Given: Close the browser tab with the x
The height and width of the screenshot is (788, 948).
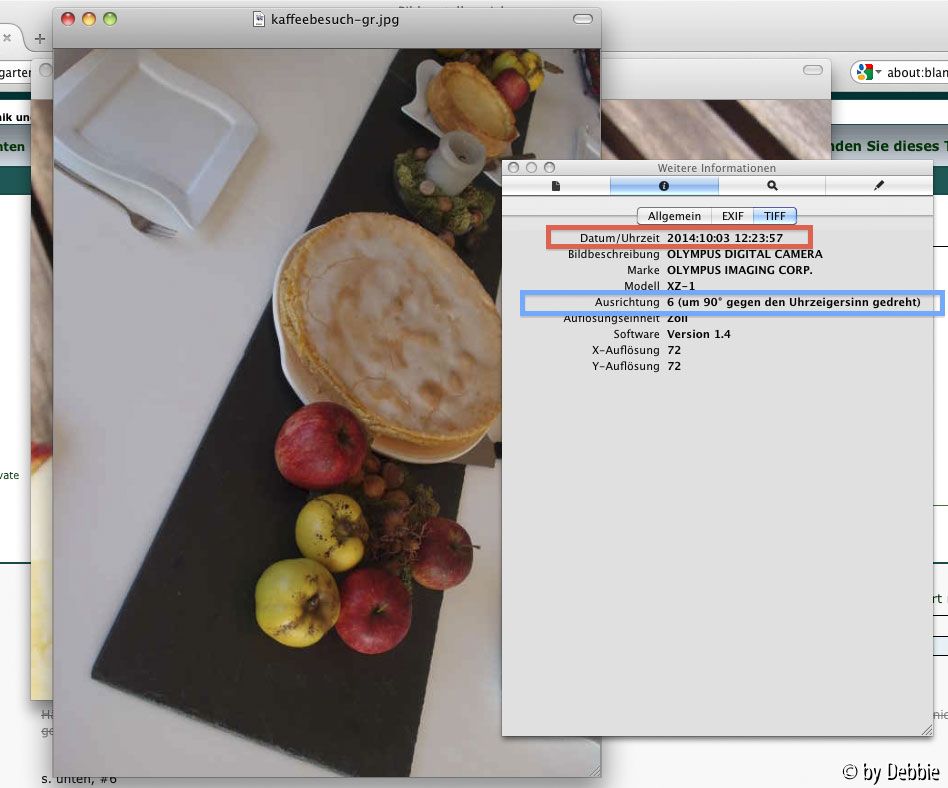Looking at the screenshot, I should tap(6, 38).
